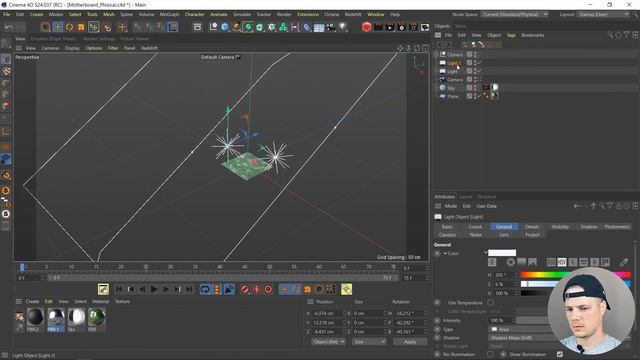
Task: Add a Cube primitive from the toolbar
Action: (225, 27)
